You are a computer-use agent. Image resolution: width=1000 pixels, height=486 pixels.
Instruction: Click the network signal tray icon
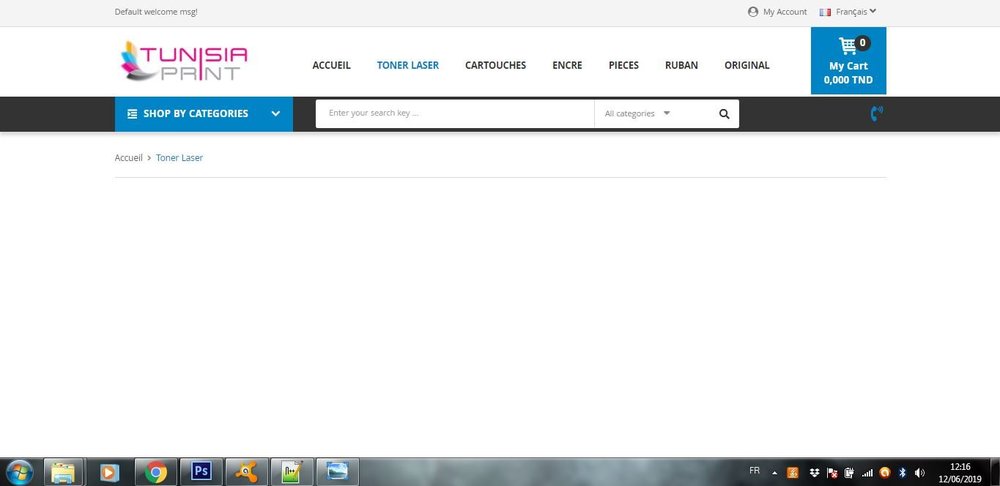[867, 473]
